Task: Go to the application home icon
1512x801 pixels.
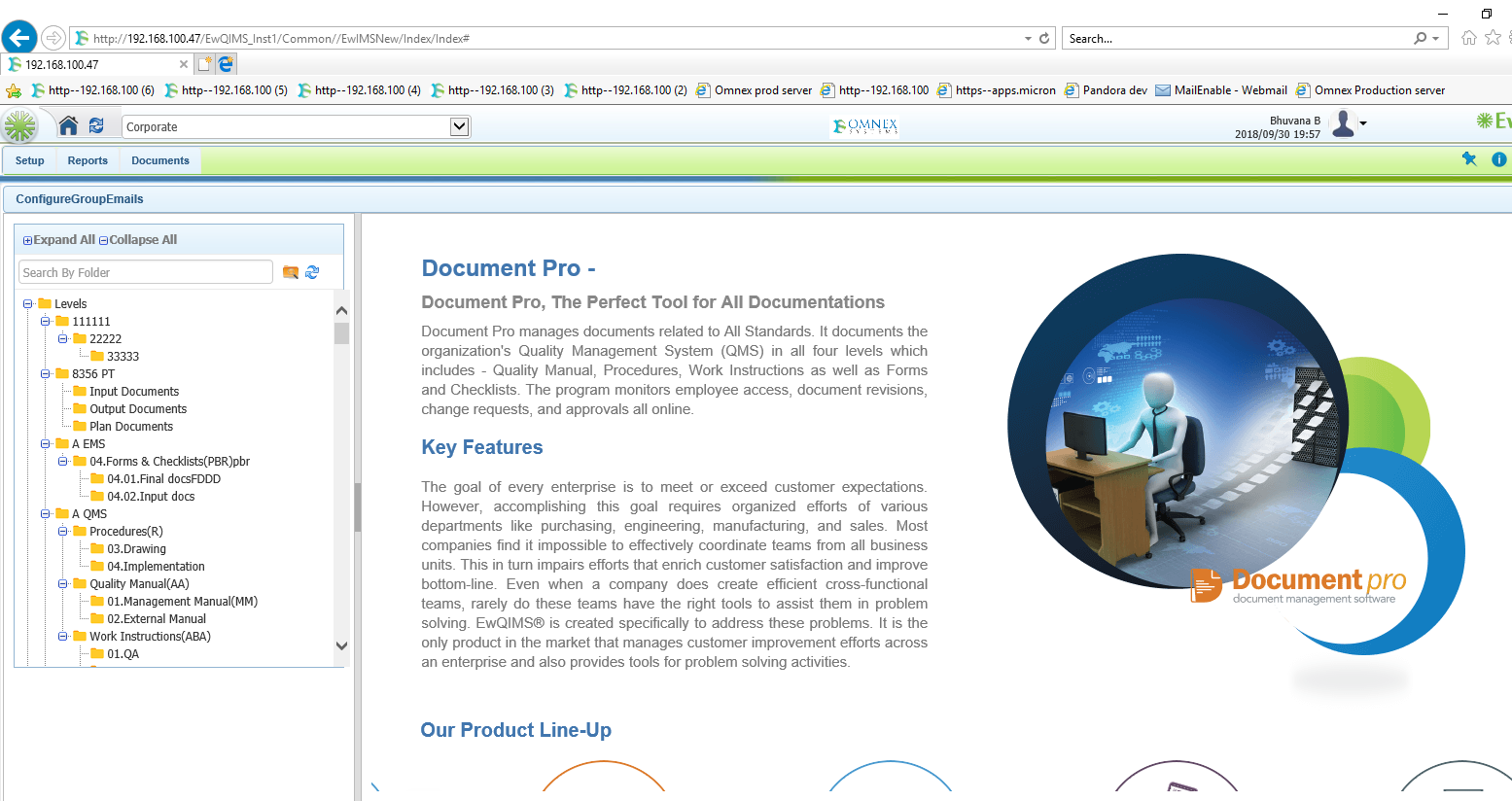Action: (x=68, y=125)
